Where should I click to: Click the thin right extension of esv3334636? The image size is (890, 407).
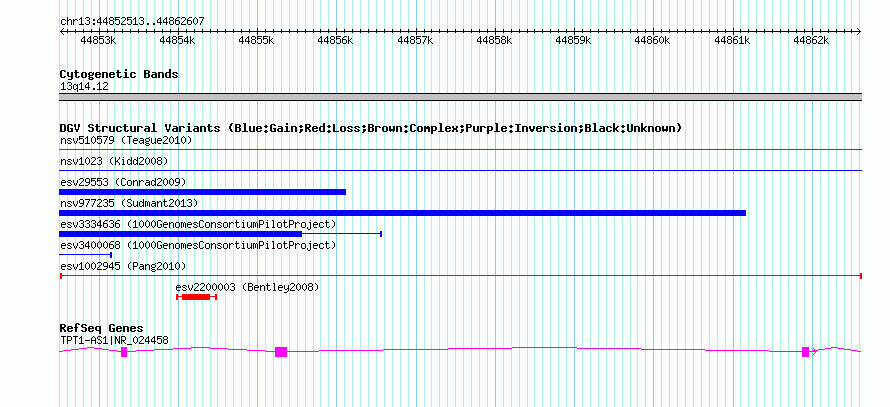pos(342,234)
